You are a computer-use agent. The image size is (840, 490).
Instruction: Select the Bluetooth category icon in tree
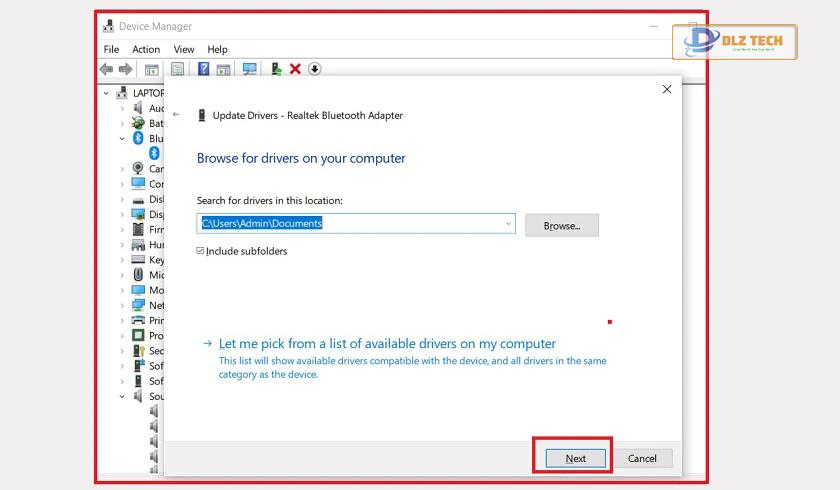pyautogui.click(x=138, y=138)
